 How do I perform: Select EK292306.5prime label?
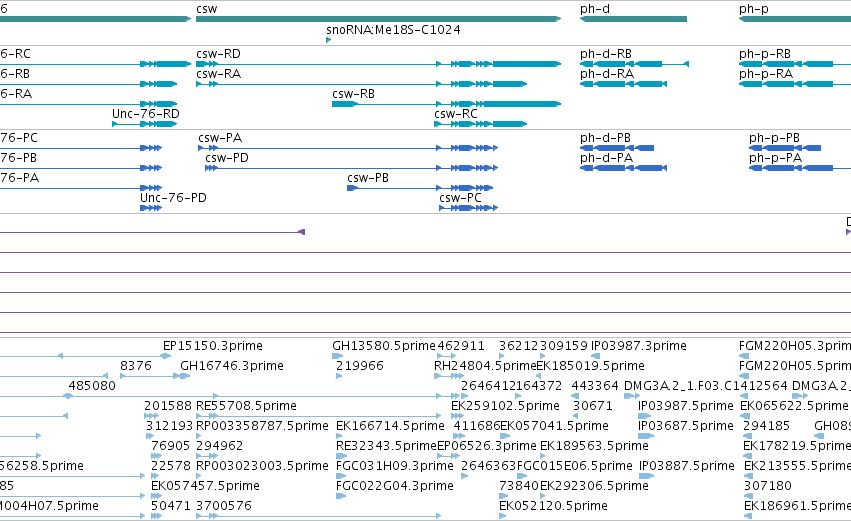point(594,486)
